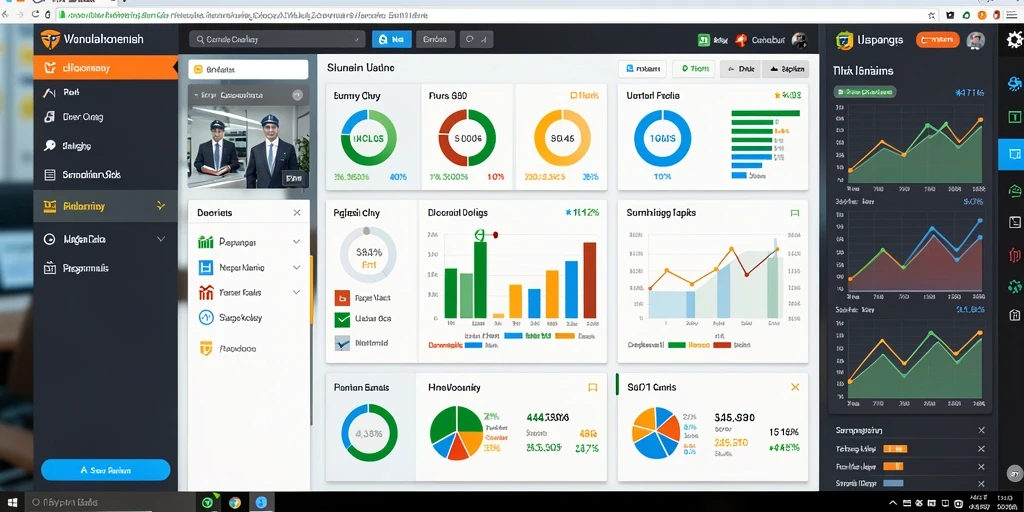1024x512 pixels.
Task: Click the blue Sear Rerien button
Action: pyautogui.click(x=106, y=470)
